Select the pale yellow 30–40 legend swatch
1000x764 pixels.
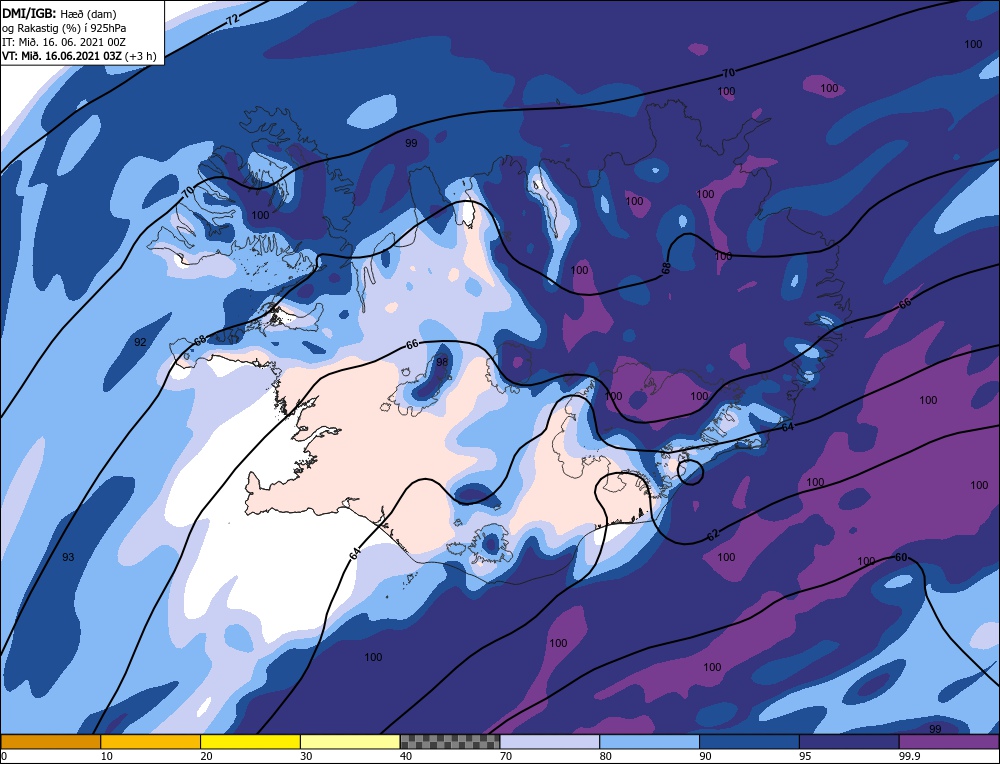pyautogui.click(x=350, y=742)
